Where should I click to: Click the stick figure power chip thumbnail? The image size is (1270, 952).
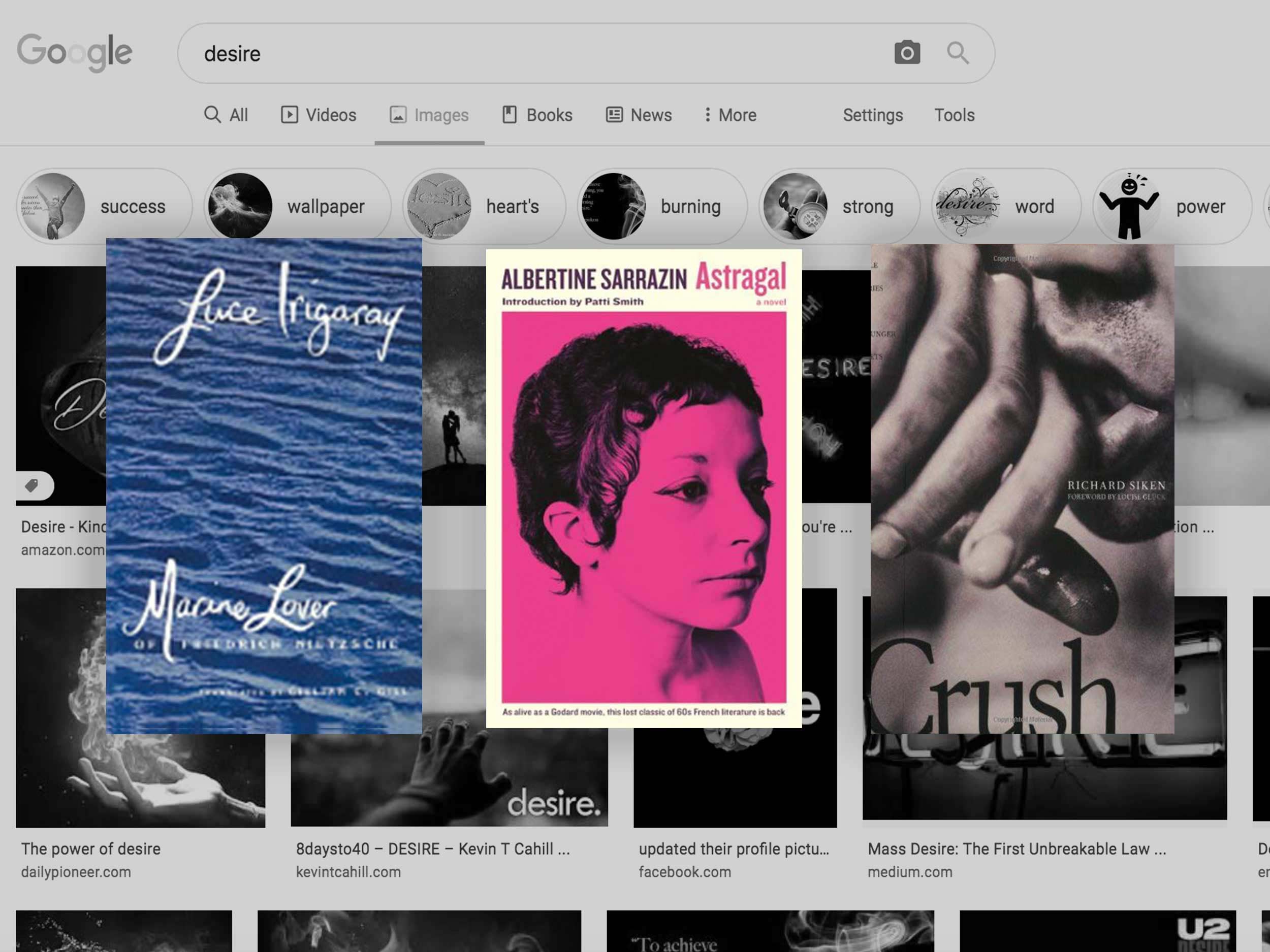point(1128,206)
